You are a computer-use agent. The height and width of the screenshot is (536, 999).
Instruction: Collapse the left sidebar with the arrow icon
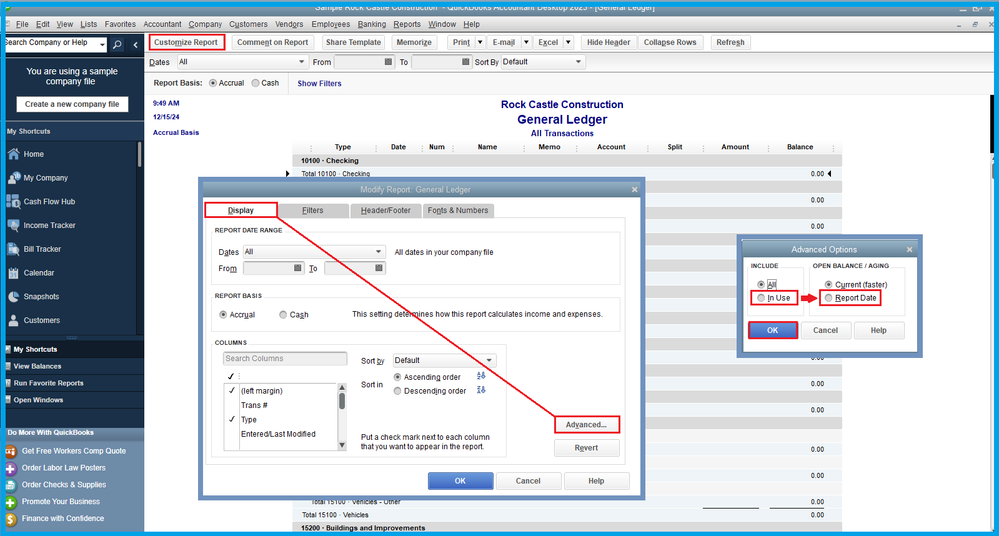136,45
